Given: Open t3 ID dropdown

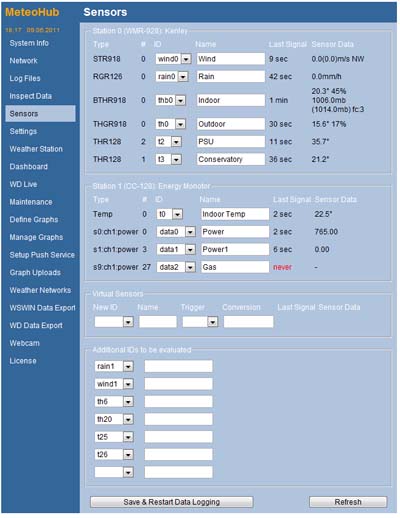Looking at the screenshot, I should pyautogui.click(x=168, y=160).
